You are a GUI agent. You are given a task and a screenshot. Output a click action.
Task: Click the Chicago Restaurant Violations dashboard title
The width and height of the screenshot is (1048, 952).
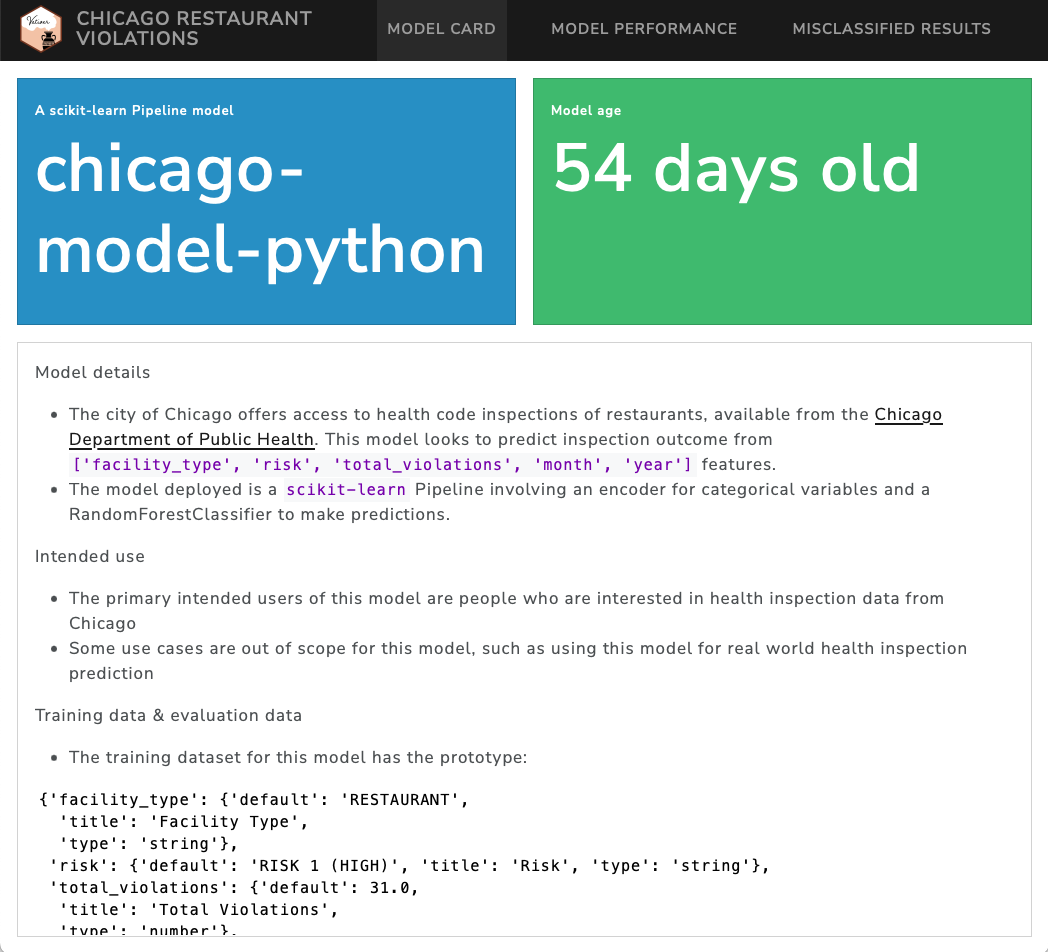point(194,29)
